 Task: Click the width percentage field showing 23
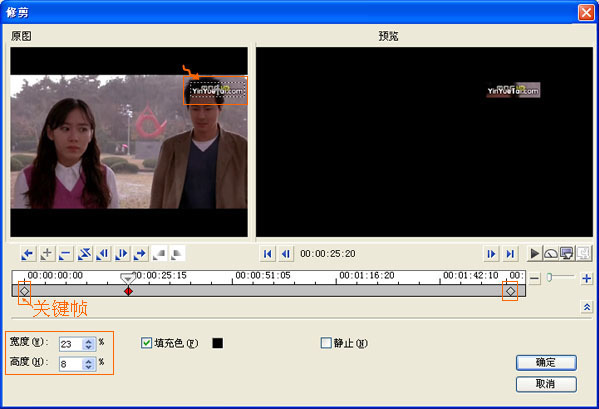[x=71, y=344]
